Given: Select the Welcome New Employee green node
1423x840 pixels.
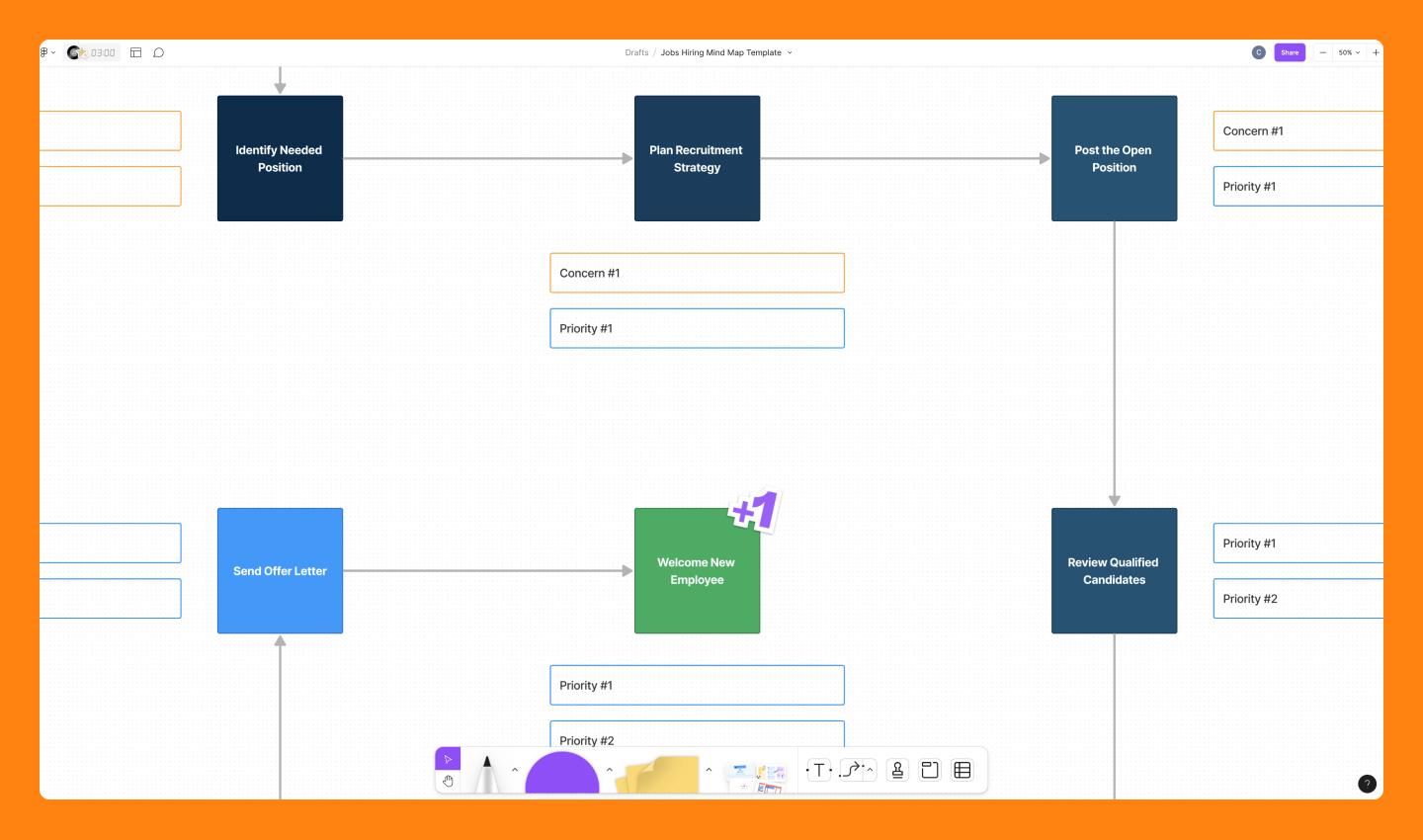Looking at the screenshot, I should [697, 571].
